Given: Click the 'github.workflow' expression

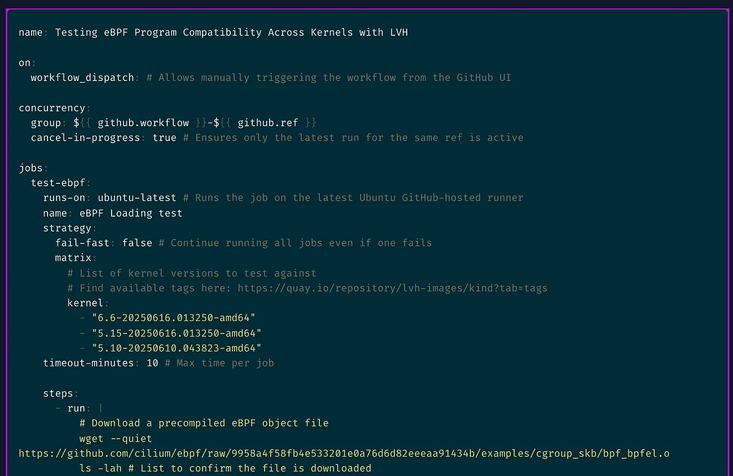Looking at the screenshot, I should click(143, 123).
